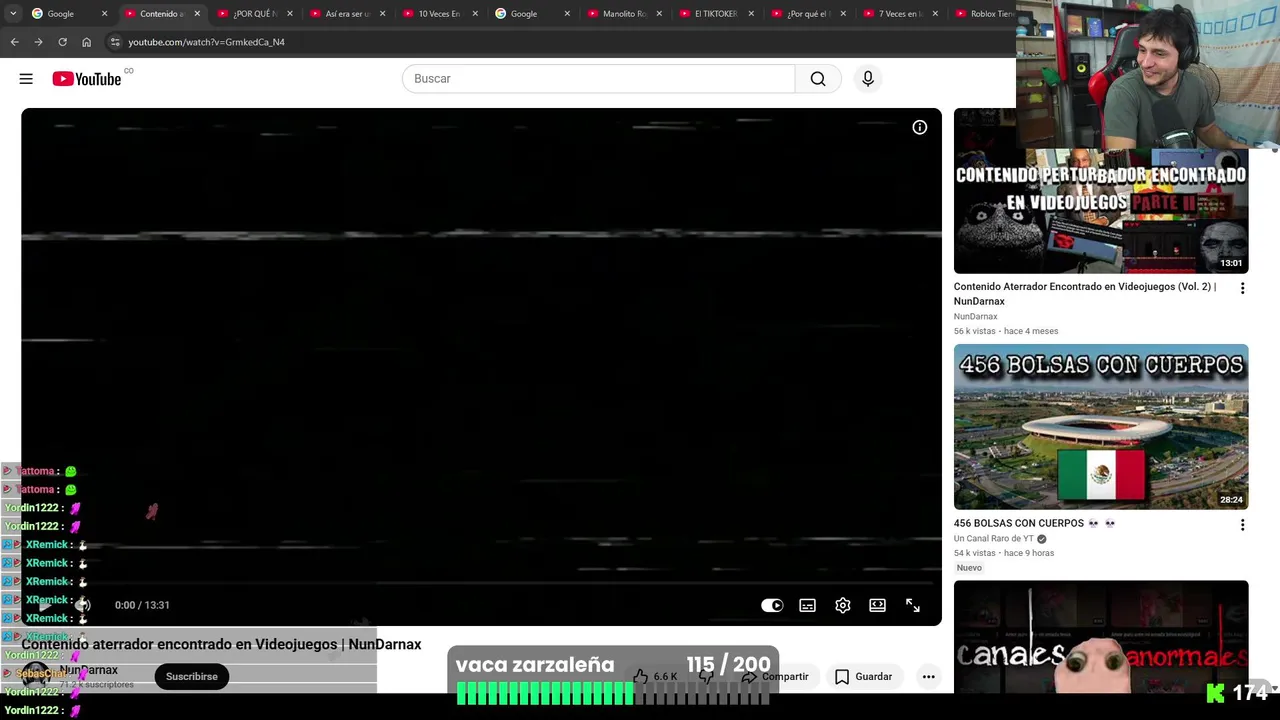Open options menu for 456 BOLSAS CON CUERPOS
The width and height of the screenshot is (1280, 720).
click(1242, 525)
